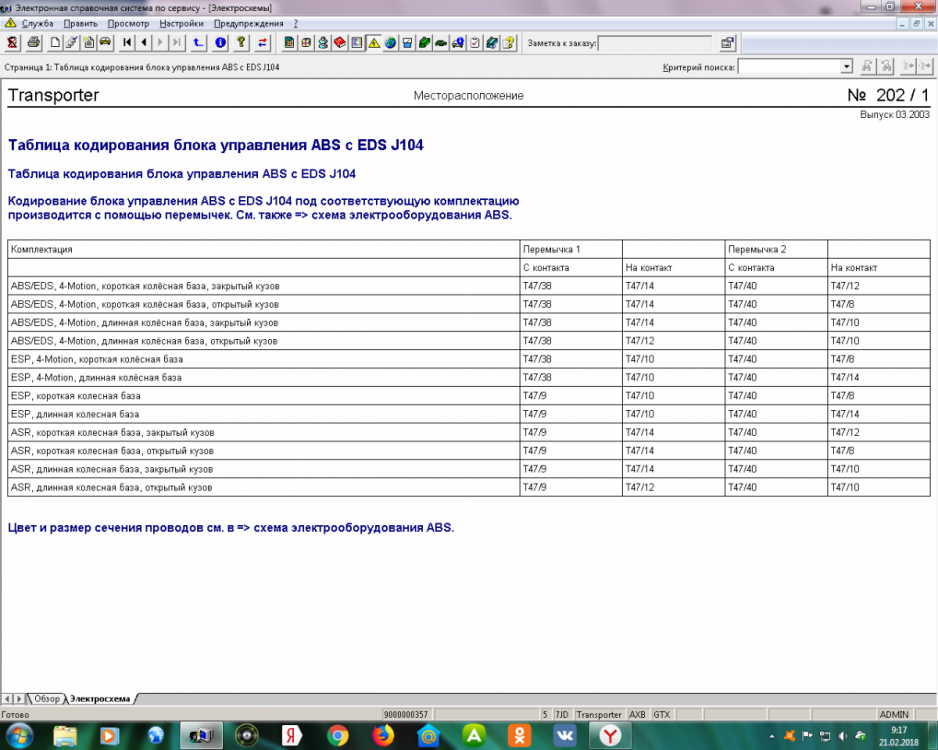Open the Критерий поиска dropdown arrow
938x750 pixels.
pyautogui.click(x=846, y=66)
